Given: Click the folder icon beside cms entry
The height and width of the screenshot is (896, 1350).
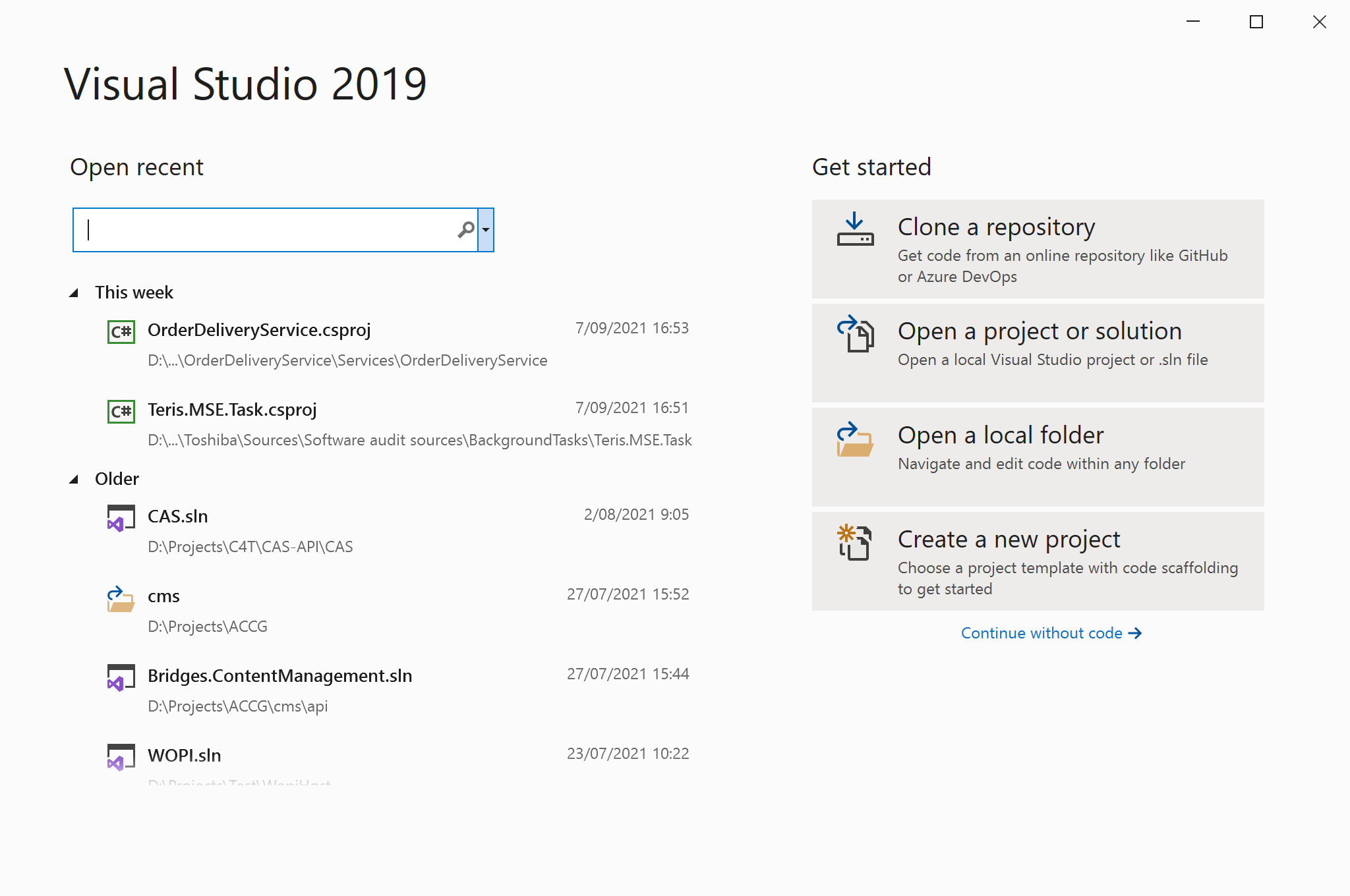Looking at the screenshot, I should pyautogui.click(x=121, y=599).
